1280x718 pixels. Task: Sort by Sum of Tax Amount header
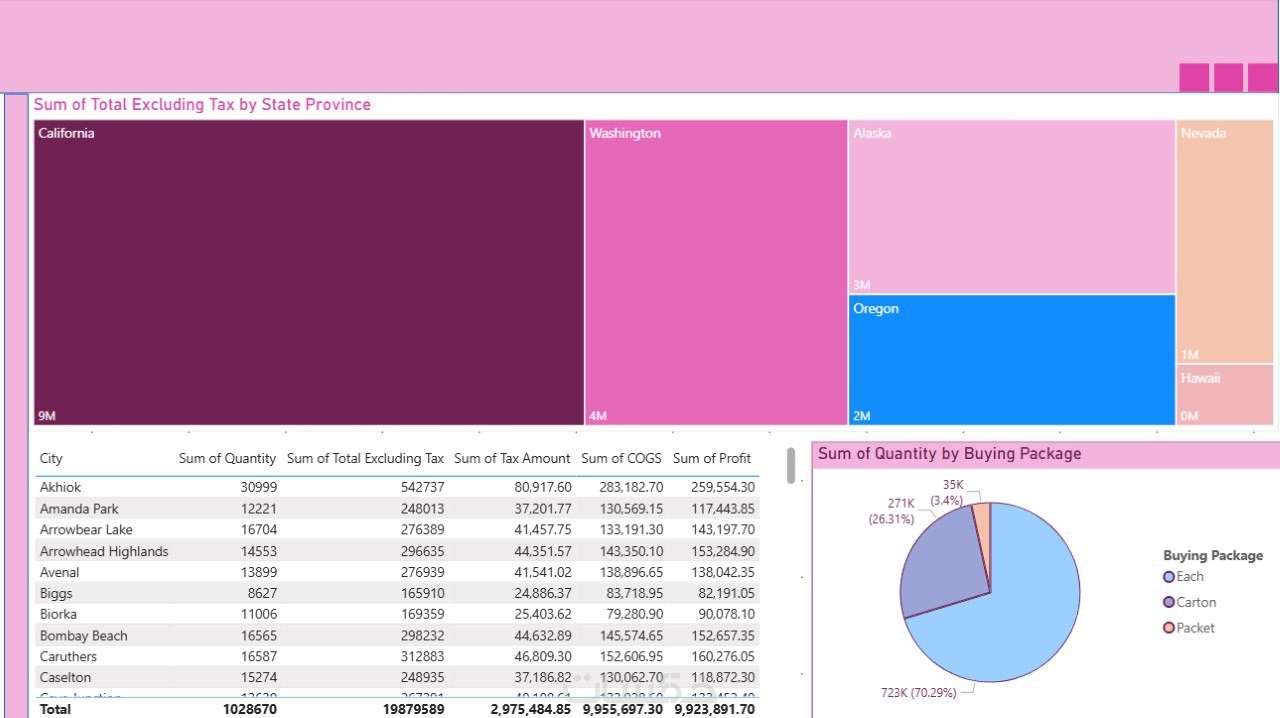click(512, 458)
